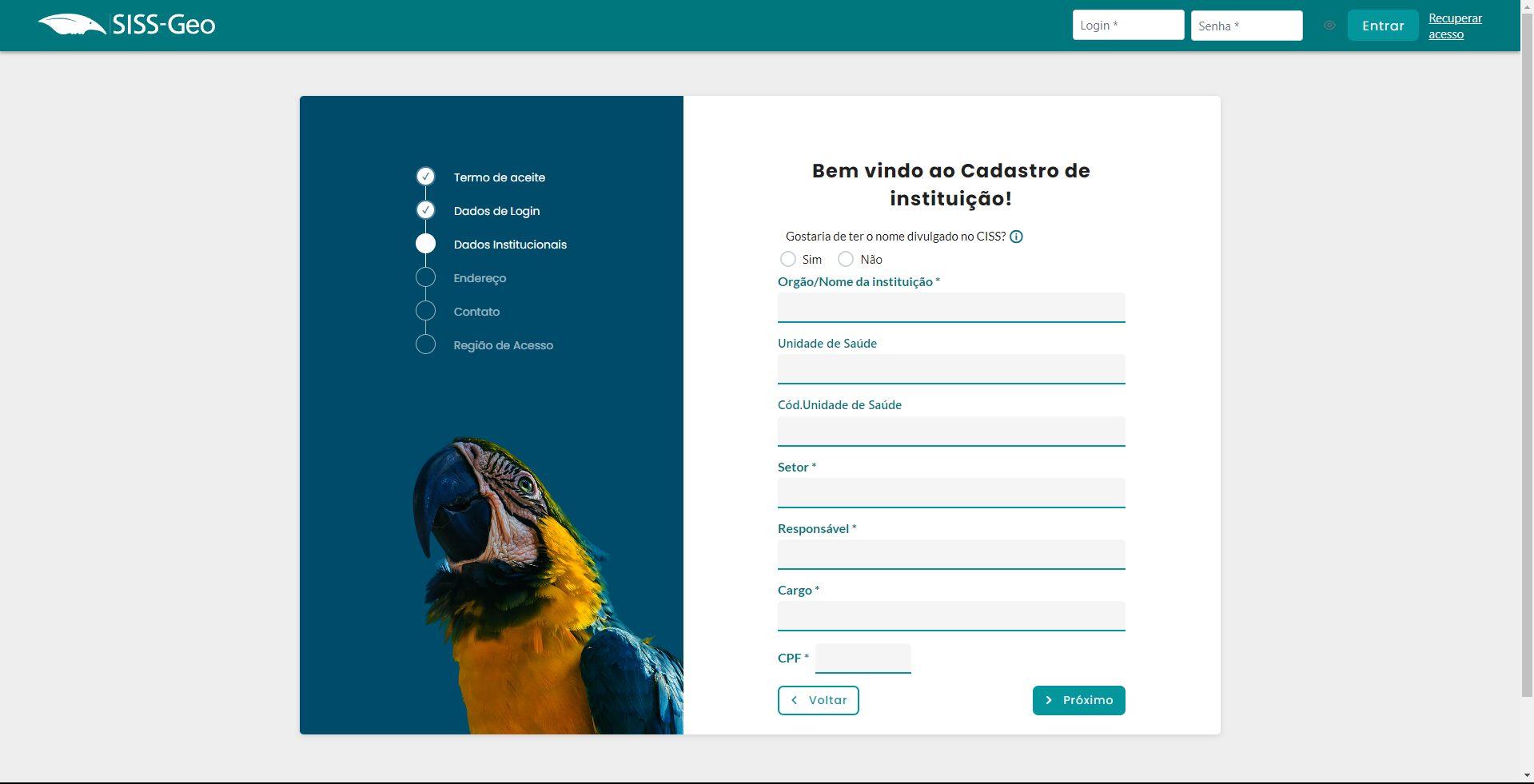
Task: Click Dados Institucionais active step circle
Action: click(425, 244)
